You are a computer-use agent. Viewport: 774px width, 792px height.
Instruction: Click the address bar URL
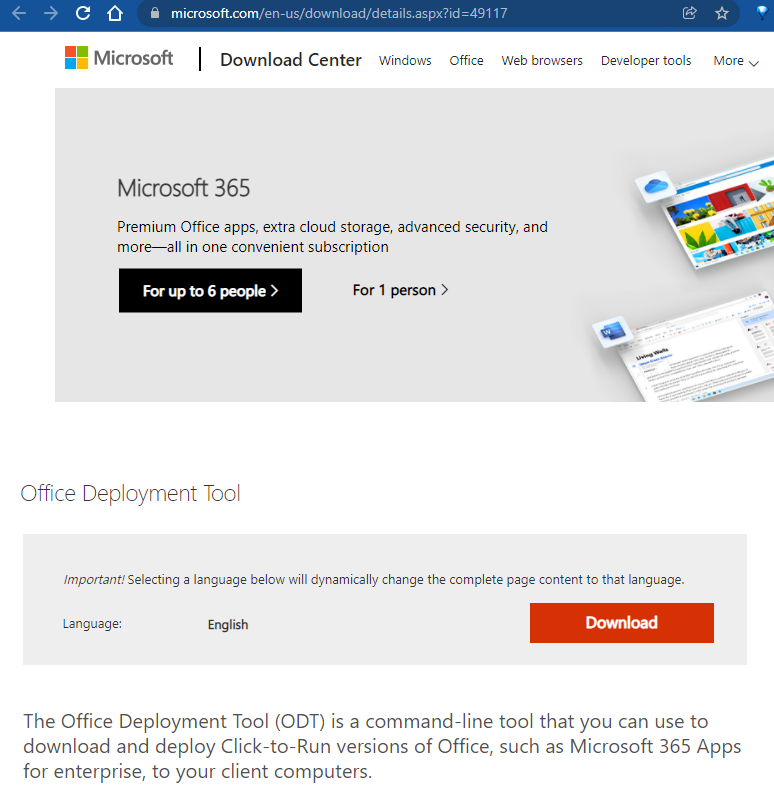pos(339,13)
